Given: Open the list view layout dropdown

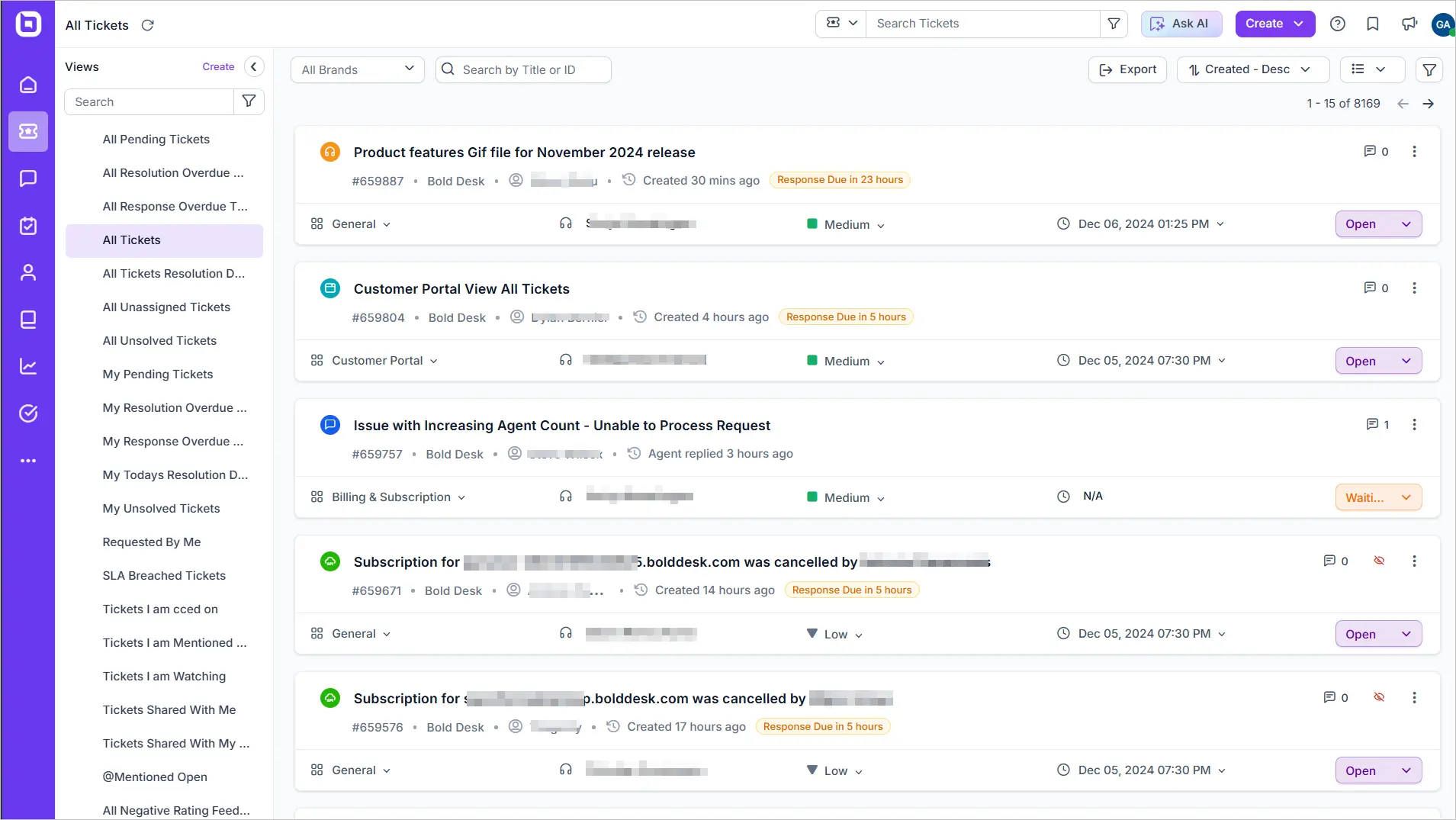Looking at the screenshot, I should tap(1372, 69).
